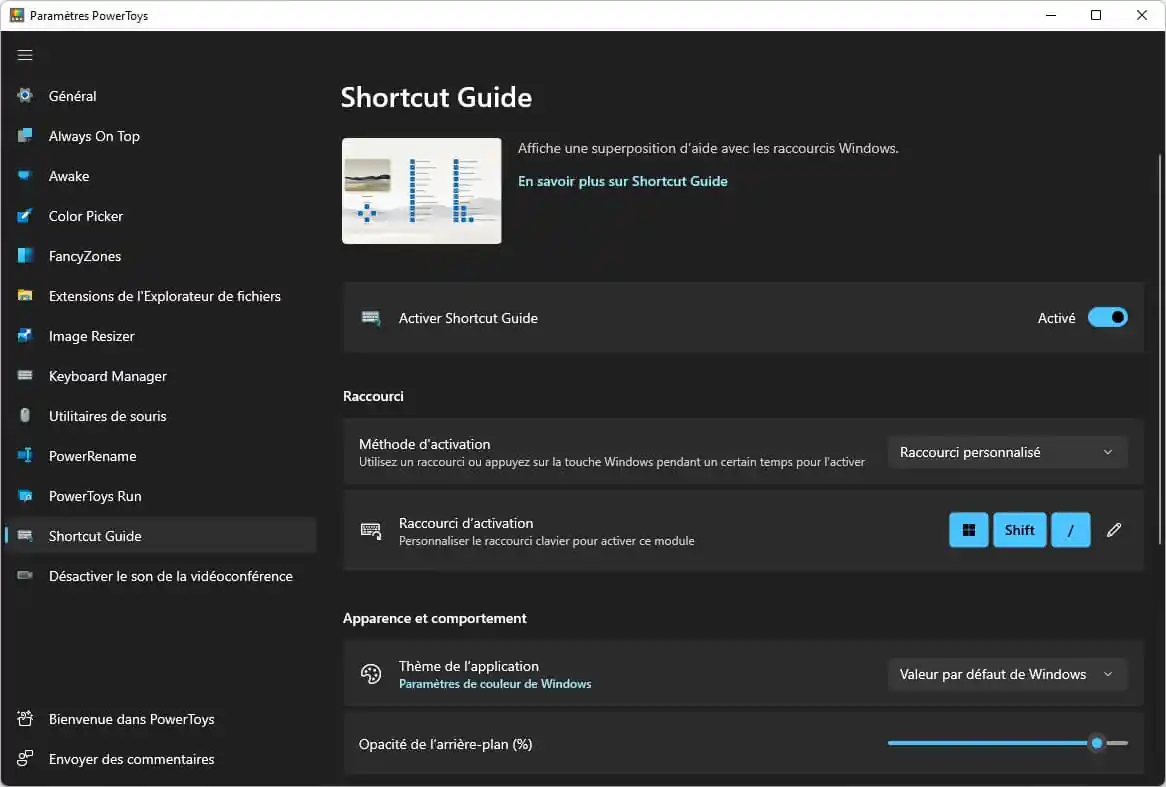Click the Opacité de l'arrière-plan slider handle

1097,742
